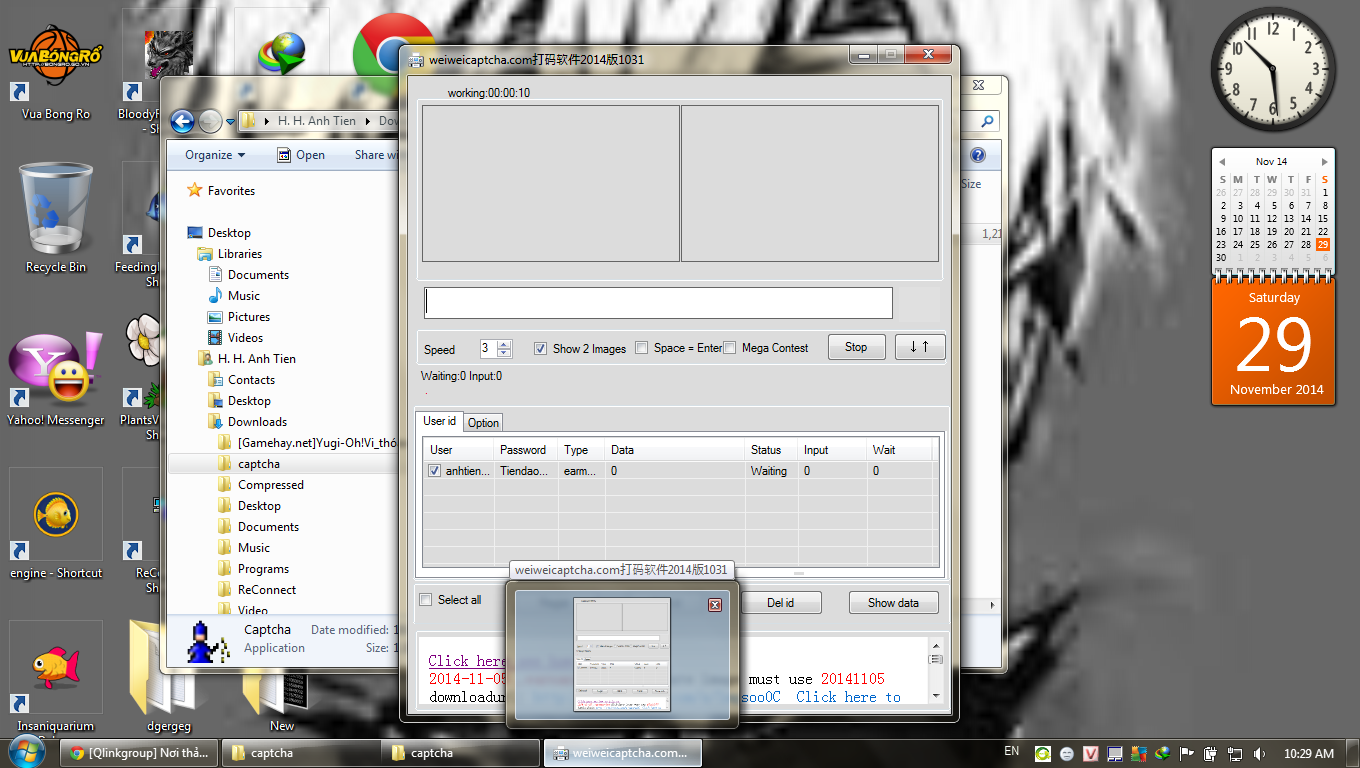Check the Select all checkbox
The image size is (1360, 768).
pos(426,600)
